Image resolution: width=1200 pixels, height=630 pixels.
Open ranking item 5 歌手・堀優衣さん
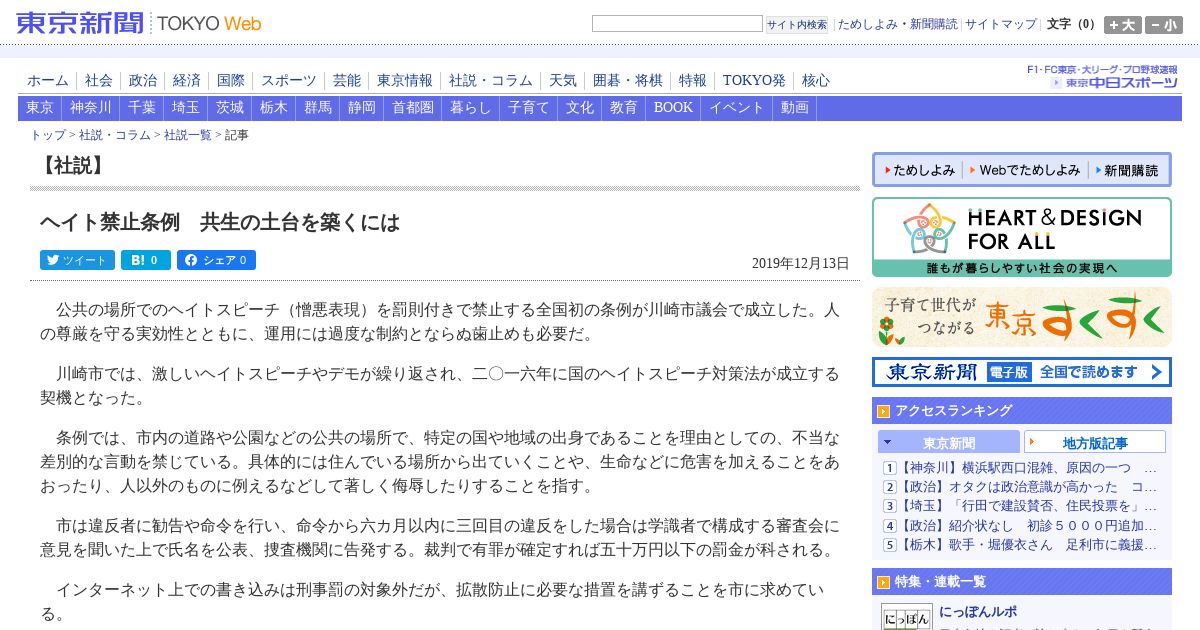tap(1028, 545)
